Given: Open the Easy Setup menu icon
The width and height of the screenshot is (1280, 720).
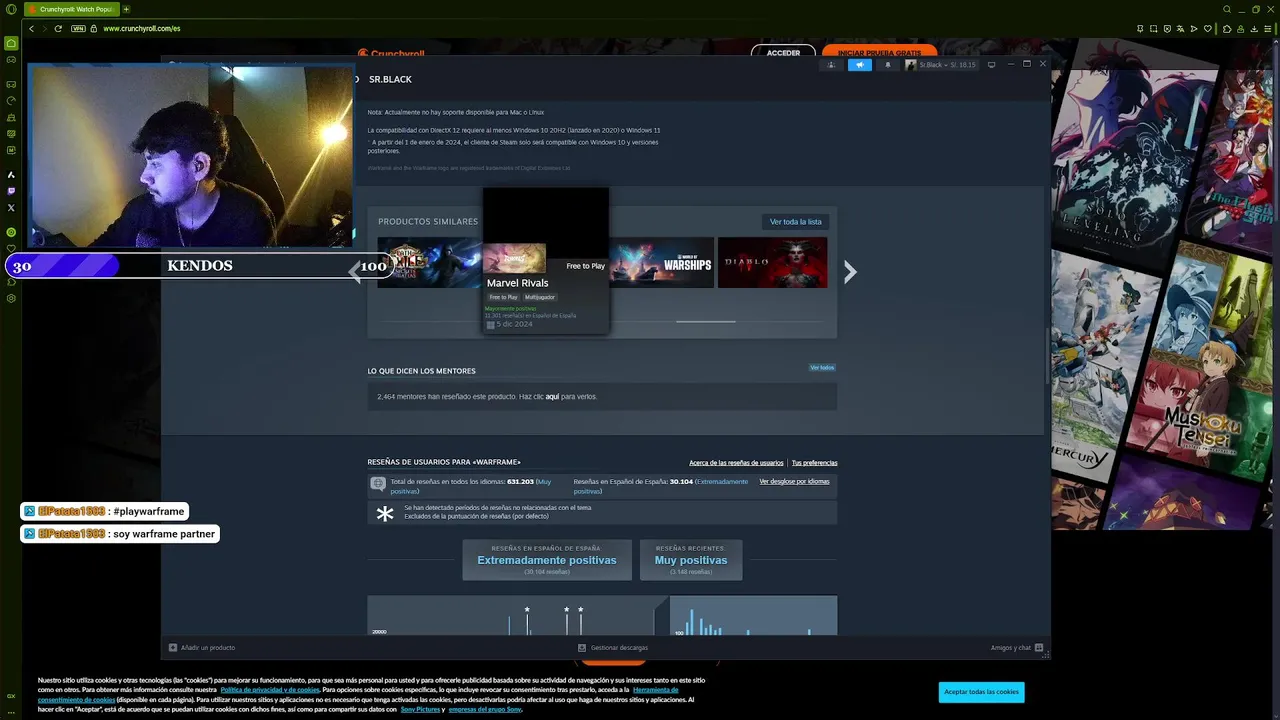Looking at the screenshot, I should tap(1268, 29).
